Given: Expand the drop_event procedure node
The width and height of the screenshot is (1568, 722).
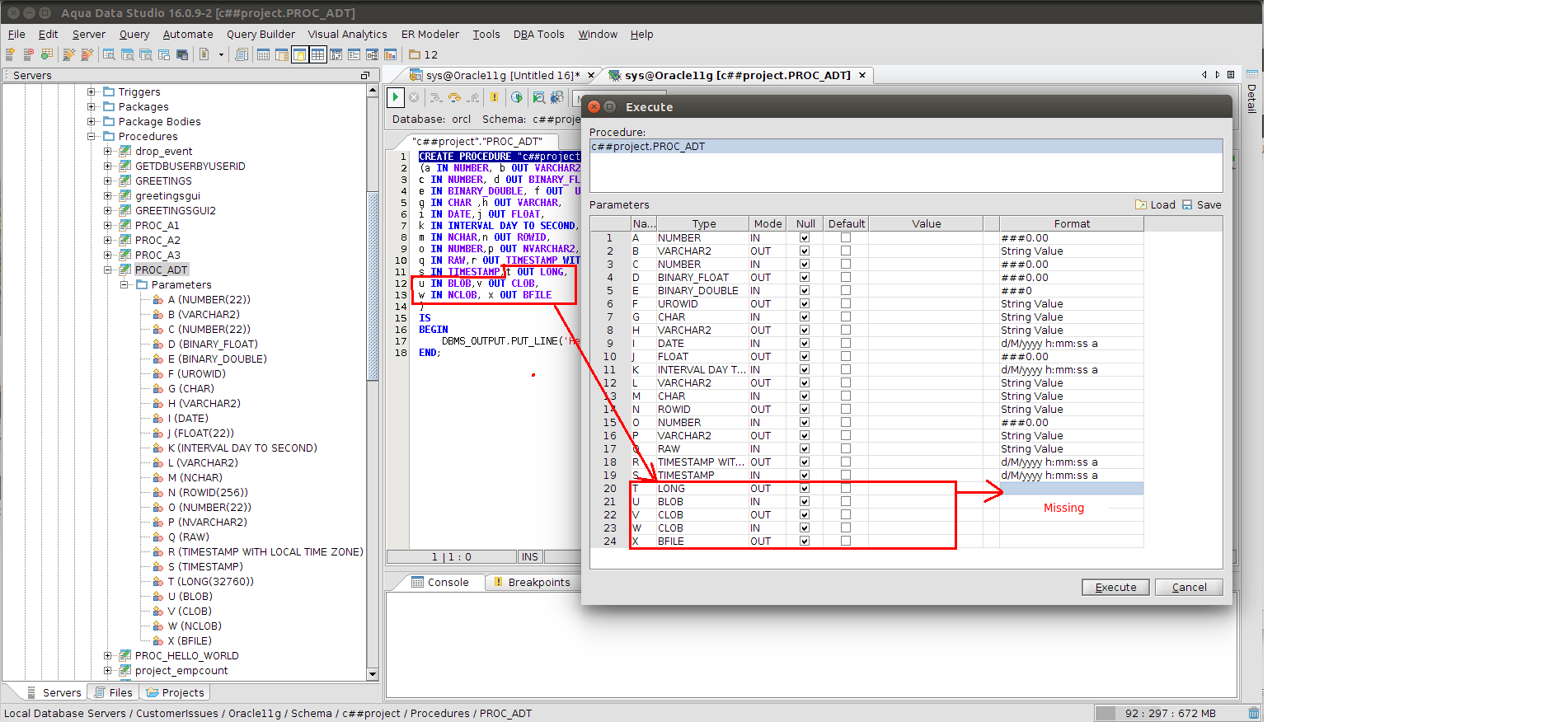Looking at the screenshot, I should (107, 152).
